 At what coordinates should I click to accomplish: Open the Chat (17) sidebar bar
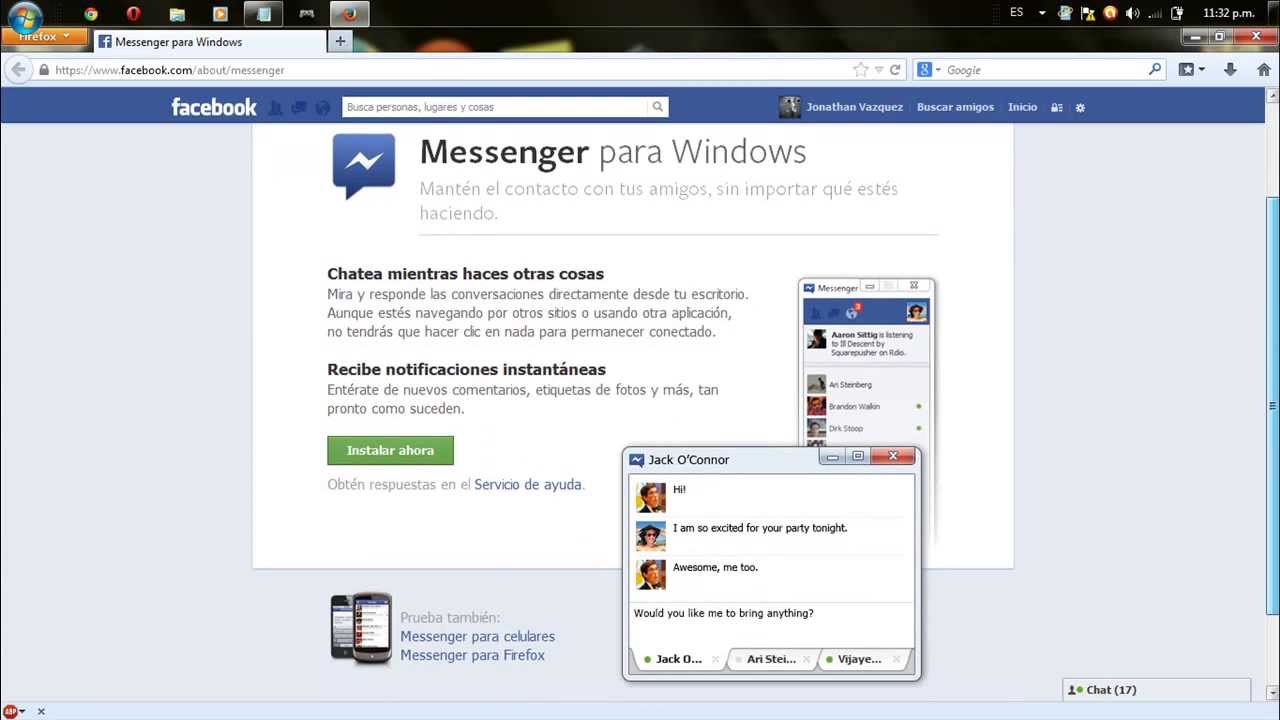point(1156,690)
